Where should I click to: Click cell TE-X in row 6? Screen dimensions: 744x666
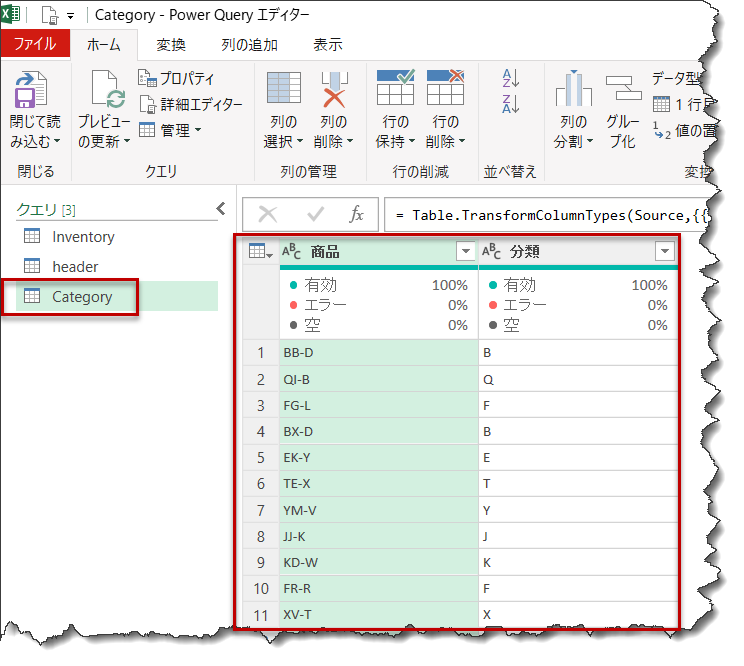(379, 484)
